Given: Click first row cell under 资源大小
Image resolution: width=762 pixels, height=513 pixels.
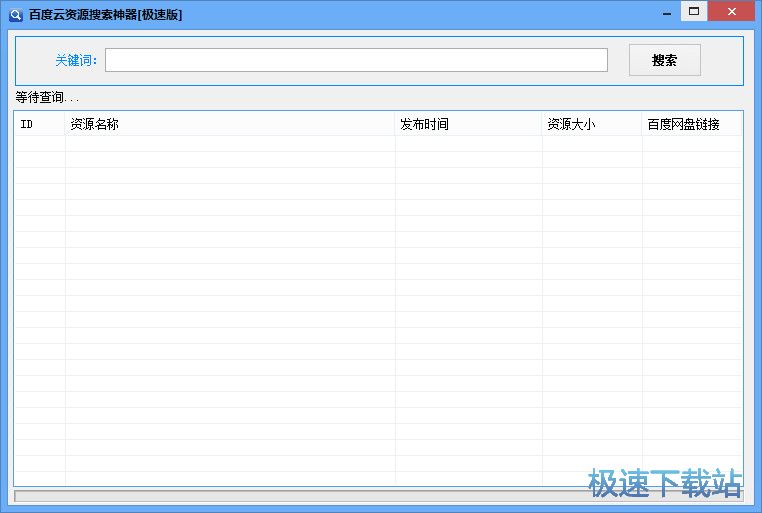Looking at the screenshot, I should [x=592, y=144].
